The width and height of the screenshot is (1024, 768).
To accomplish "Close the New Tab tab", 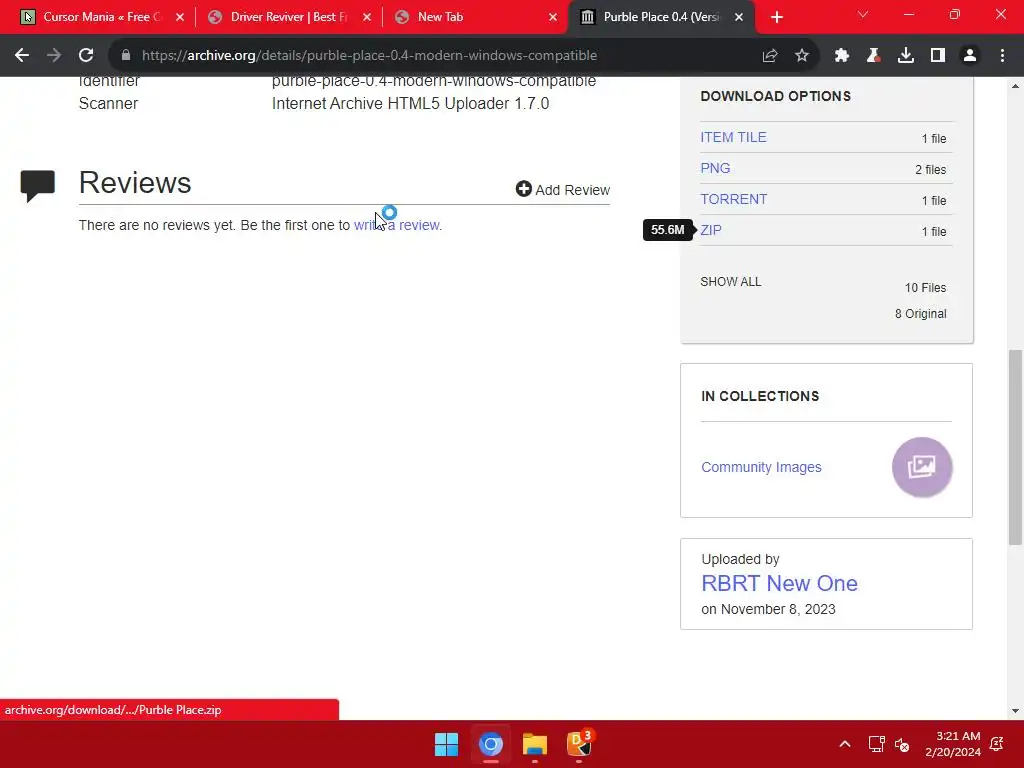I will pos(553,18).
